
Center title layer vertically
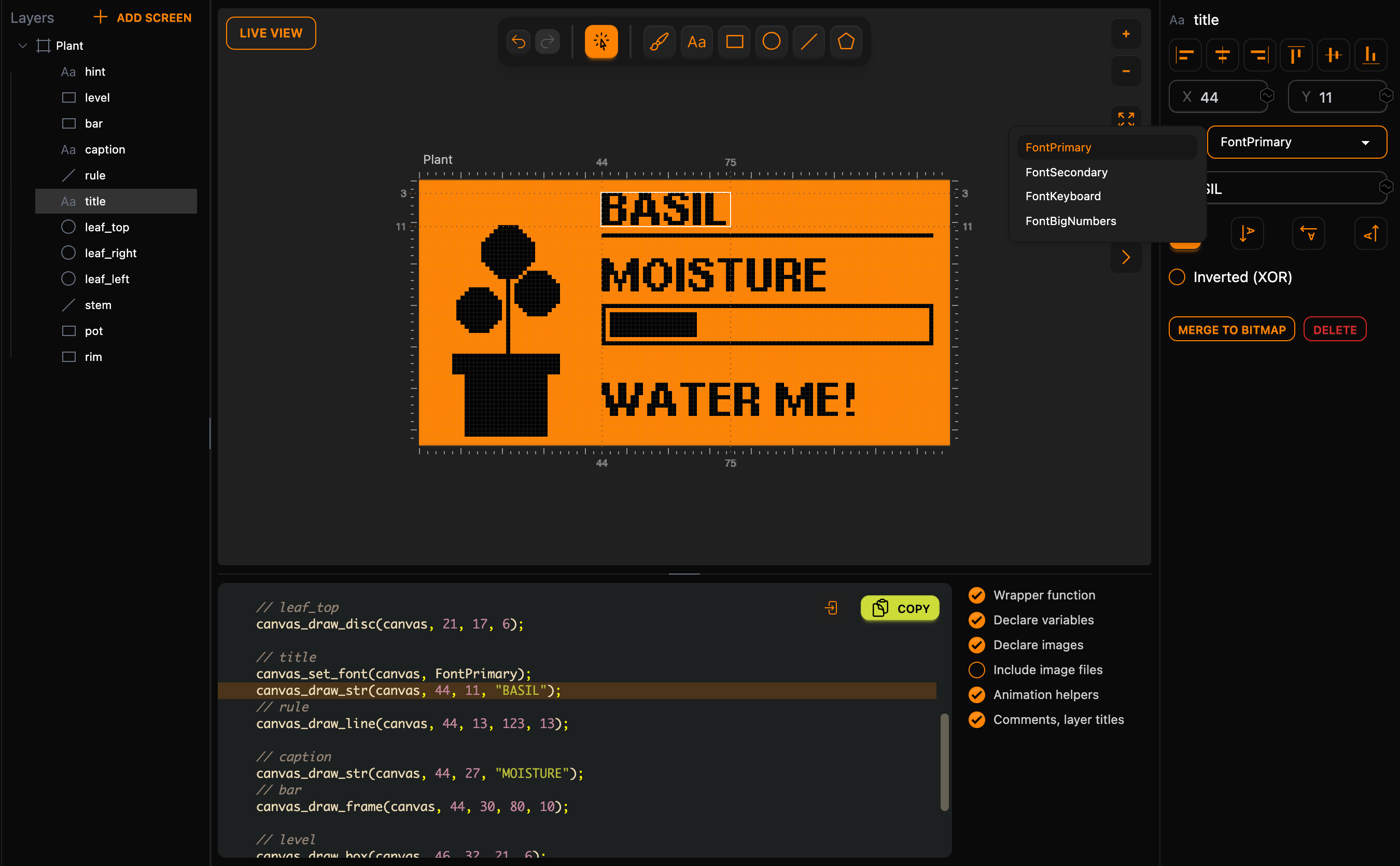click(x=1334, y=55)
